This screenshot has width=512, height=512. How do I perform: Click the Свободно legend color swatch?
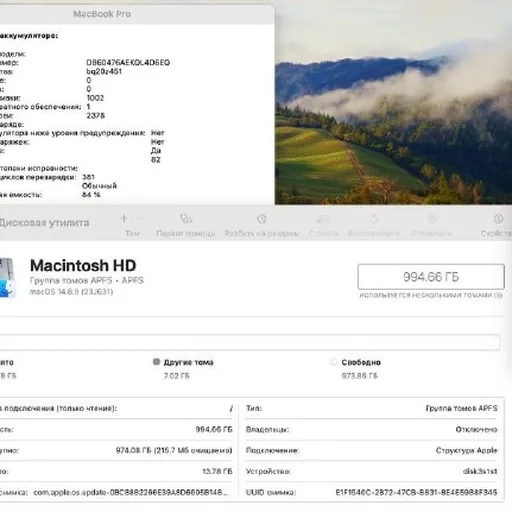(333, 362)
